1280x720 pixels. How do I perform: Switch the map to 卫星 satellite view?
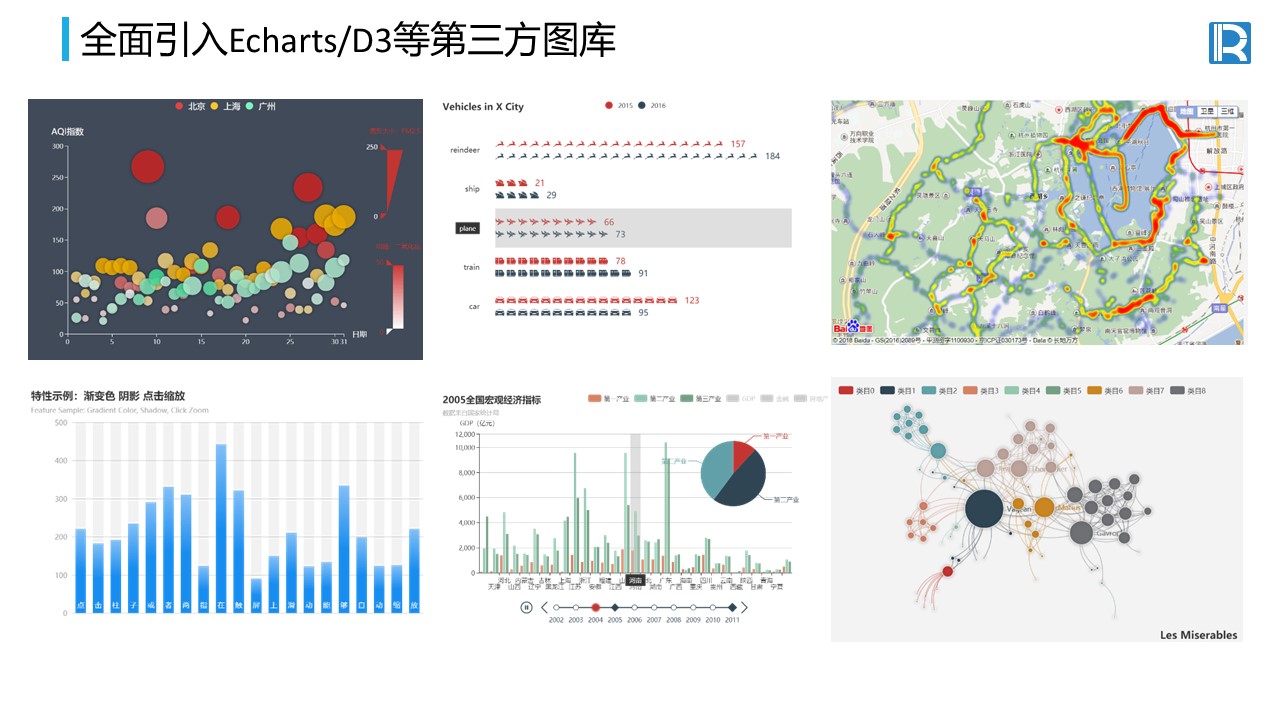1207,111
